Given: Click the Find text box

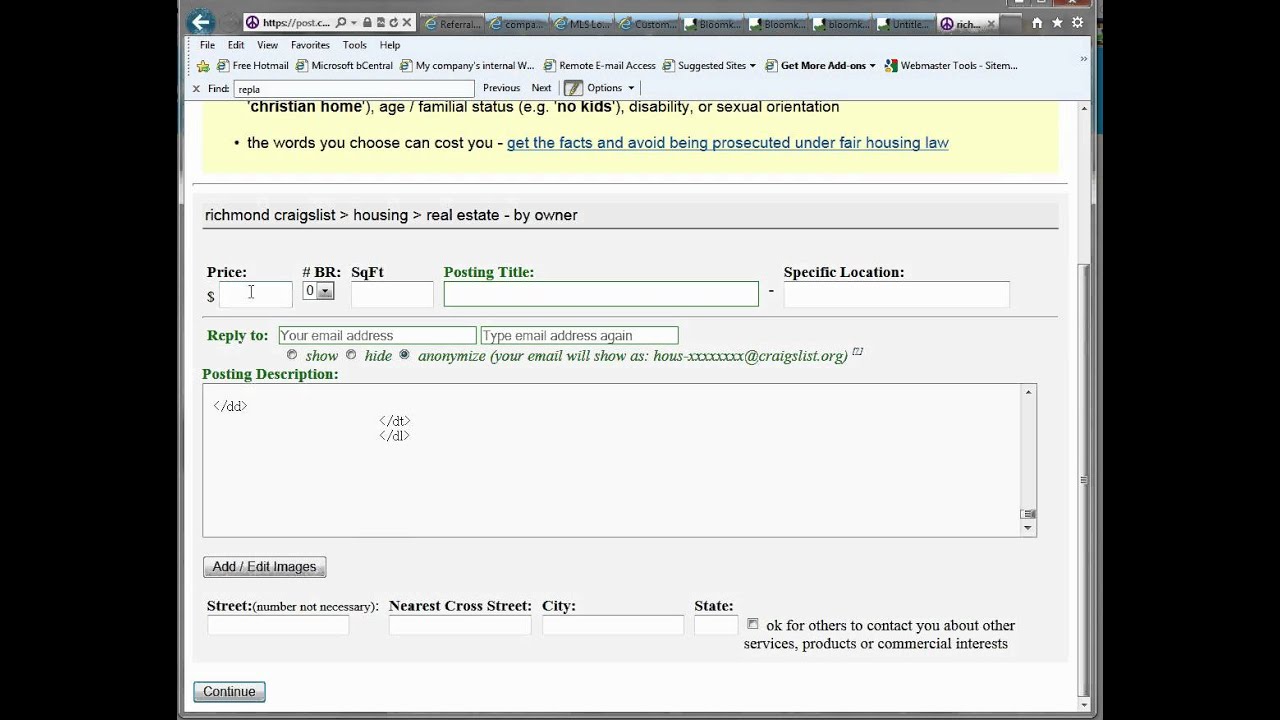Looking at the screenshot, I should pyautogui.click(x=353, y=88).
